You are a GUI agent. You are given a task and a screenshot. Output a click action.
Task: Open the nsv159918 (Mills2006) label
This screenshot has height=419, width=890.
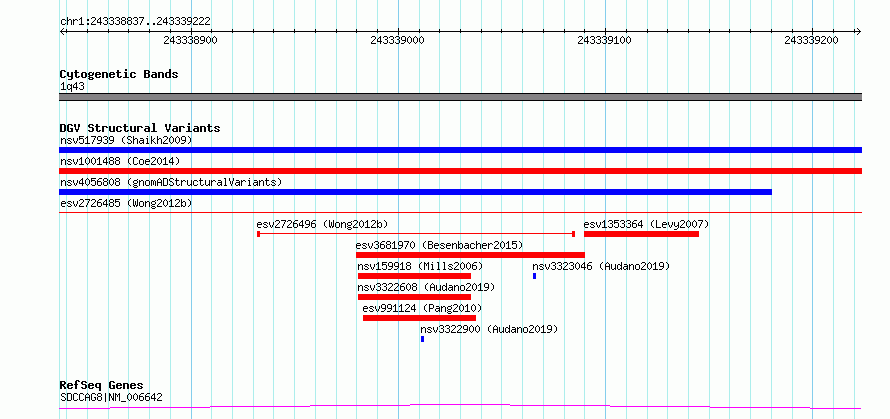point(420,266)
